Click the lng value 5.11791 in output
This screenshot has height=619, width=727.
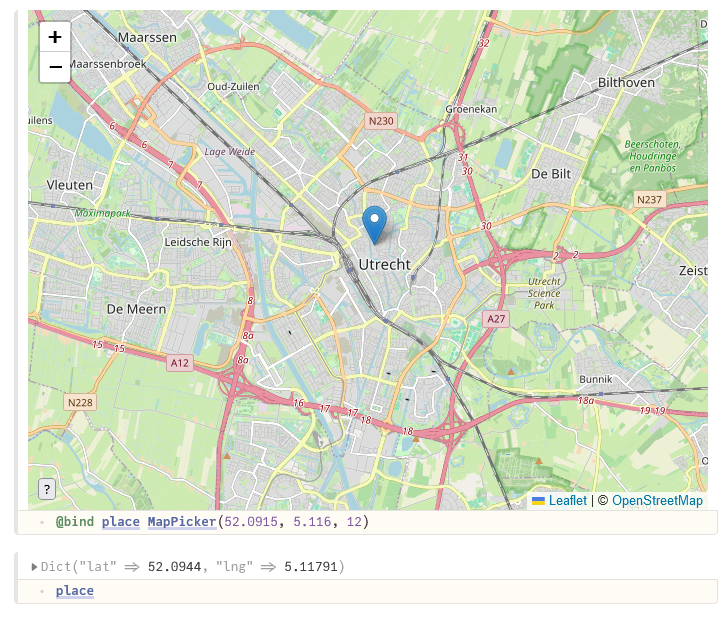point(311,567)
